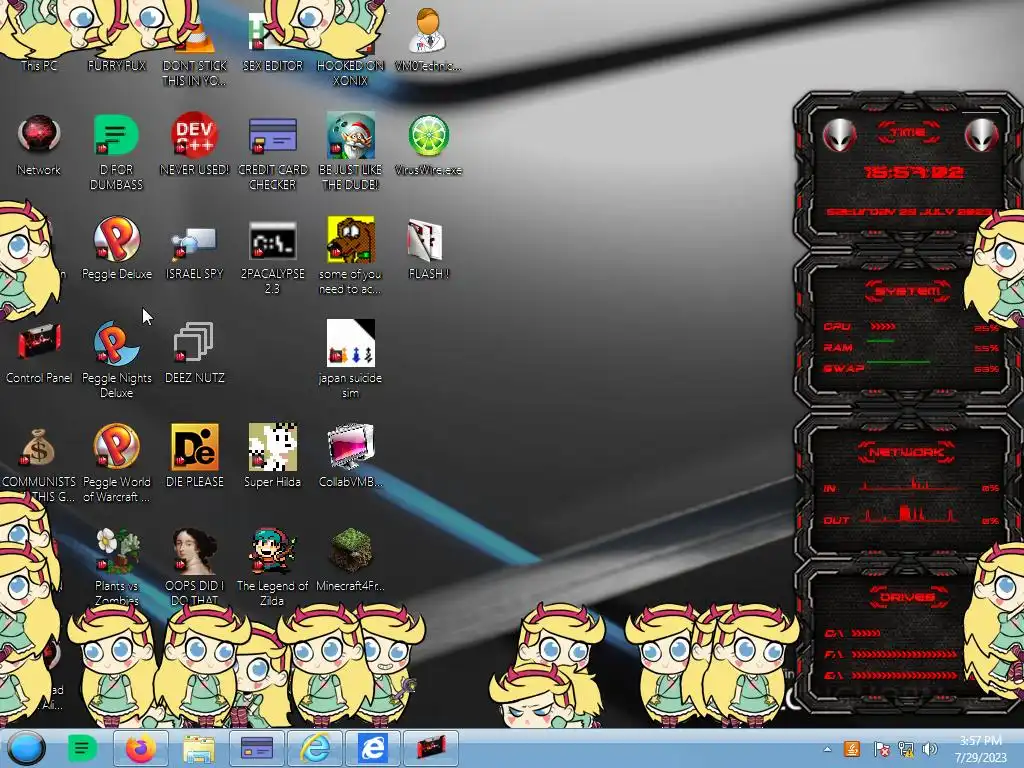Select the OOPS DID I DO THAT portrait icon
Viewport: 1024px width, 768px height.
click(x=194, y=551)
